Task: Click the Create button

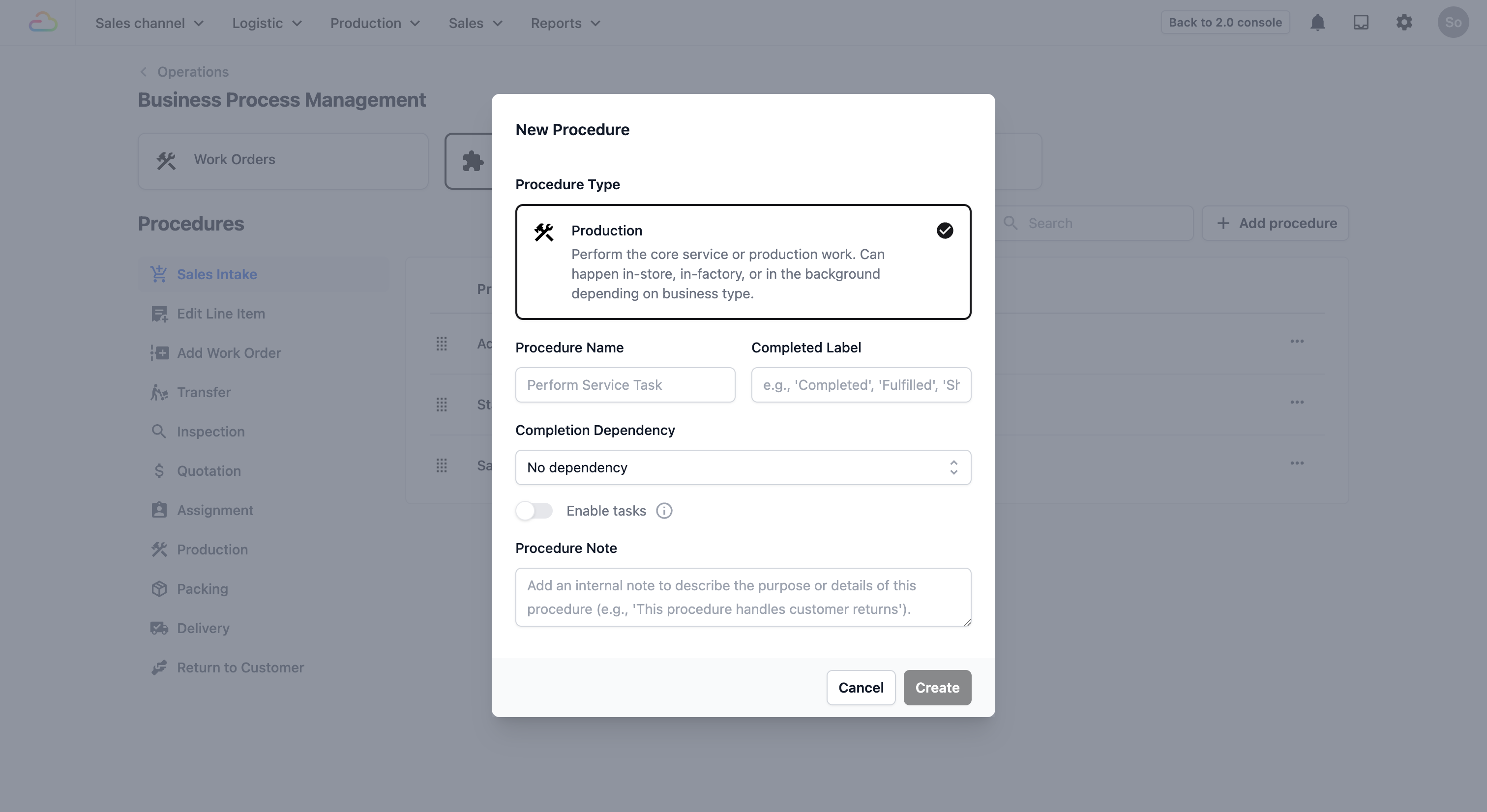Action: click(x=937, y=687)
